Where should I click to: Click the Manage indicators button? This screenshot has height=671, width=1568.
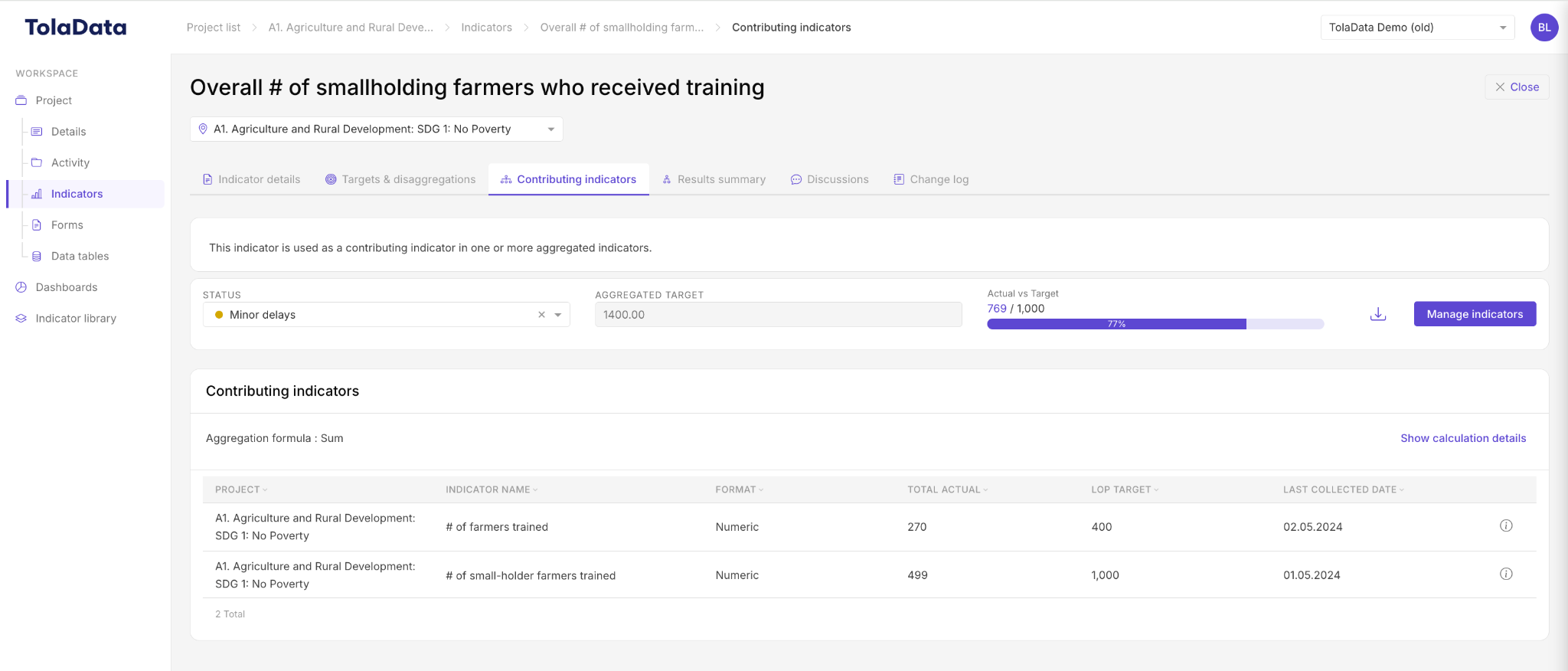click(1475, 314)
